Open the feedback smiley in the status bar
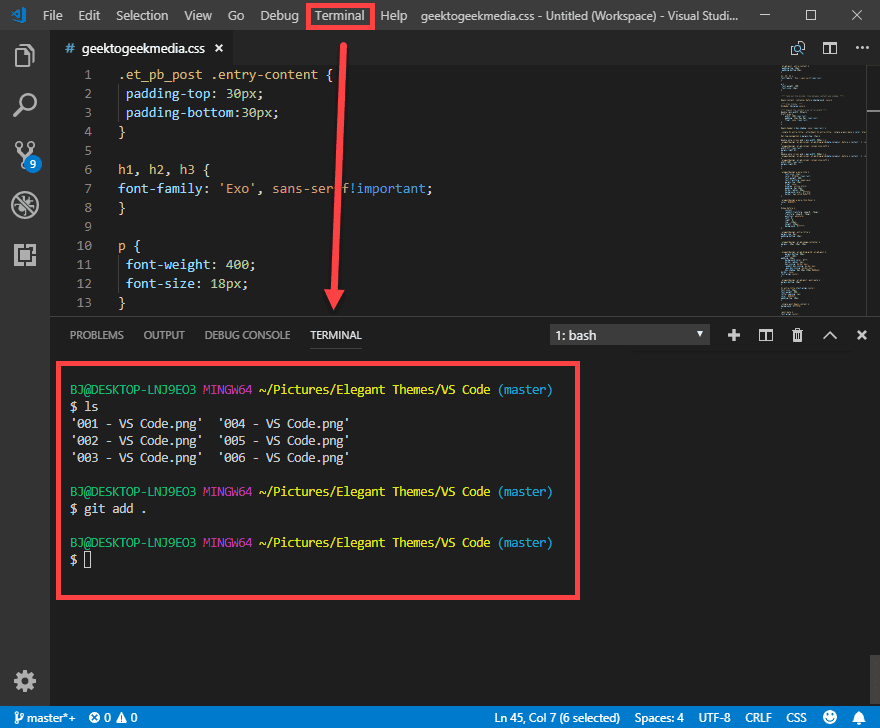The height and width of the screenshot is (728, 880). coord(829,716)
